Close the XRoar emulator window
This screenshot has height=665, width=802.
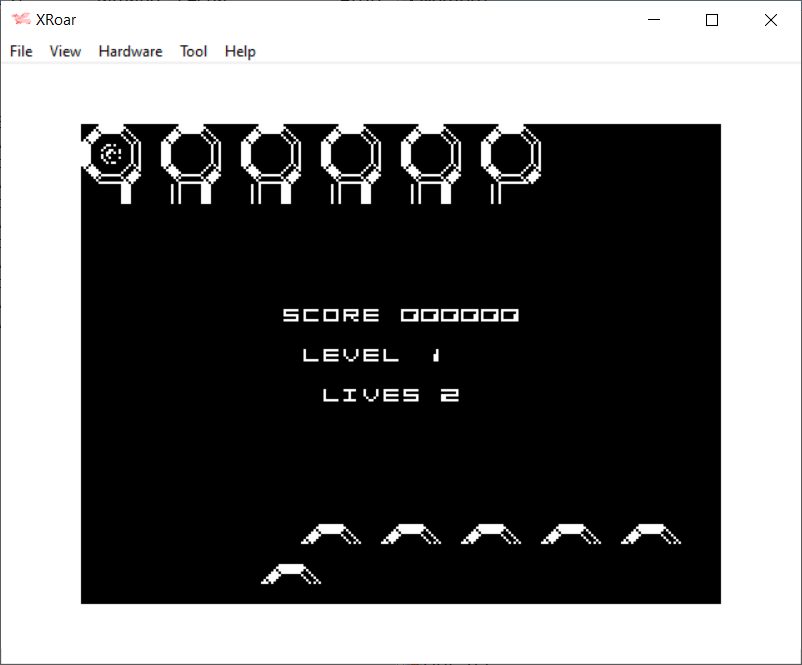click(x=770, y=20)
